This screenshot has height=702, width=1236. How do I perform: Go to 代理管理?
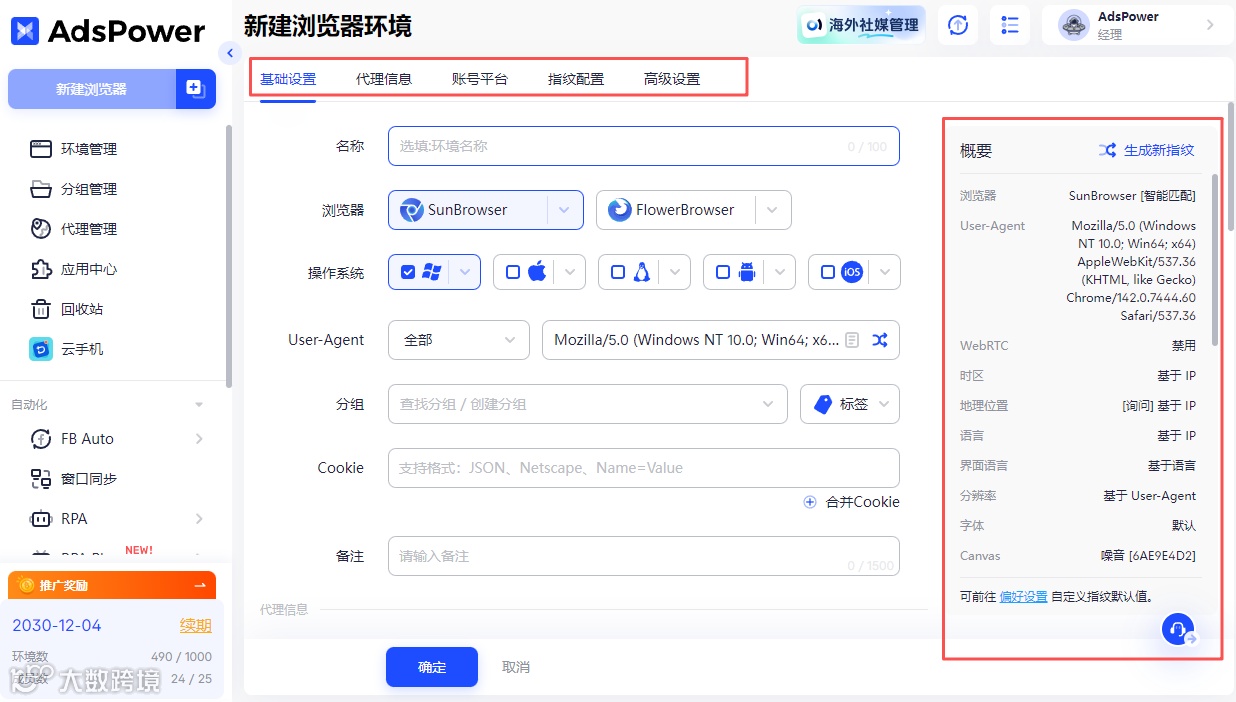(88, 229)
